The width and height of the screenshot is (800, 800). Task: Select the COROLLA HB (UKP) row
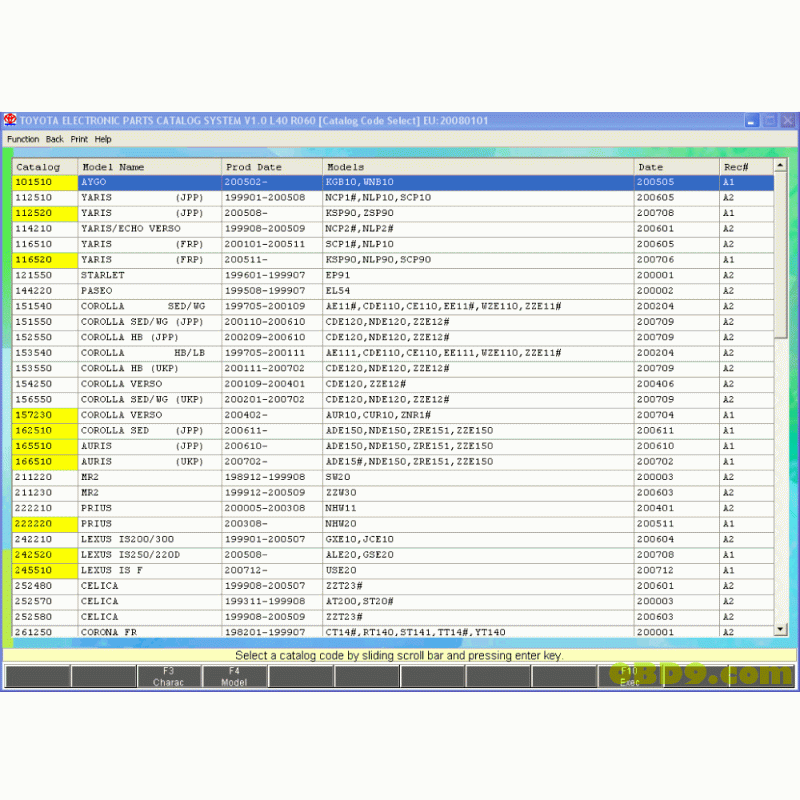393,368
